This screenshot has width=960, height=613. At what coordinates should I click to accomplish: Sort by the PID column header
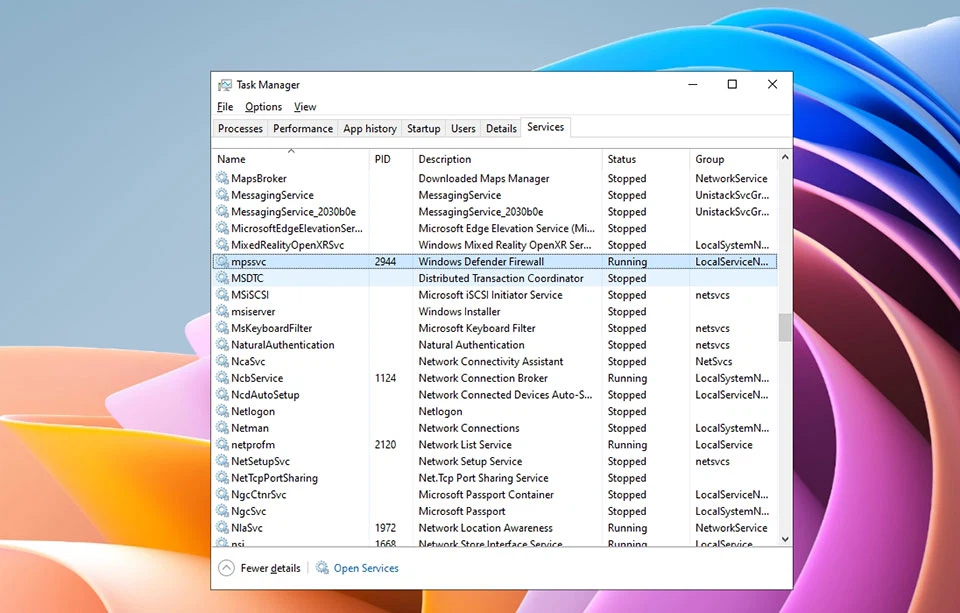(391, 159)
